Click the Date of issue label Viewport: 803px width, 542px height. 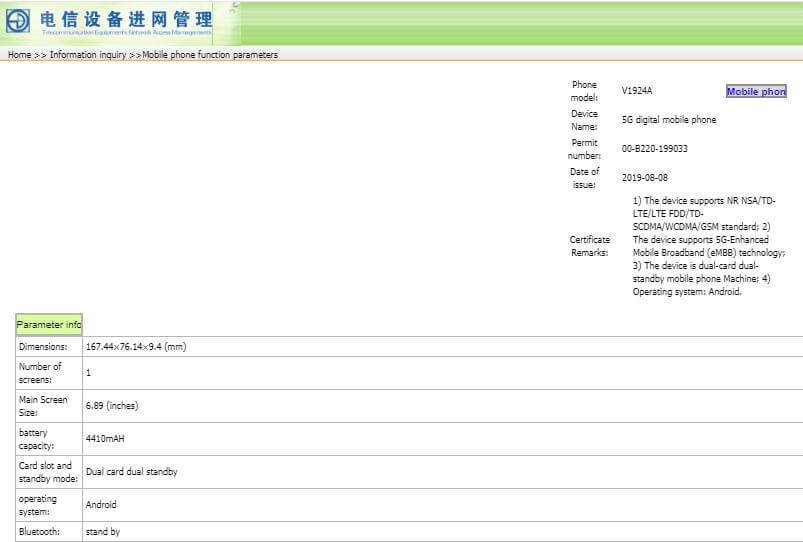click(x=584, y=178)
